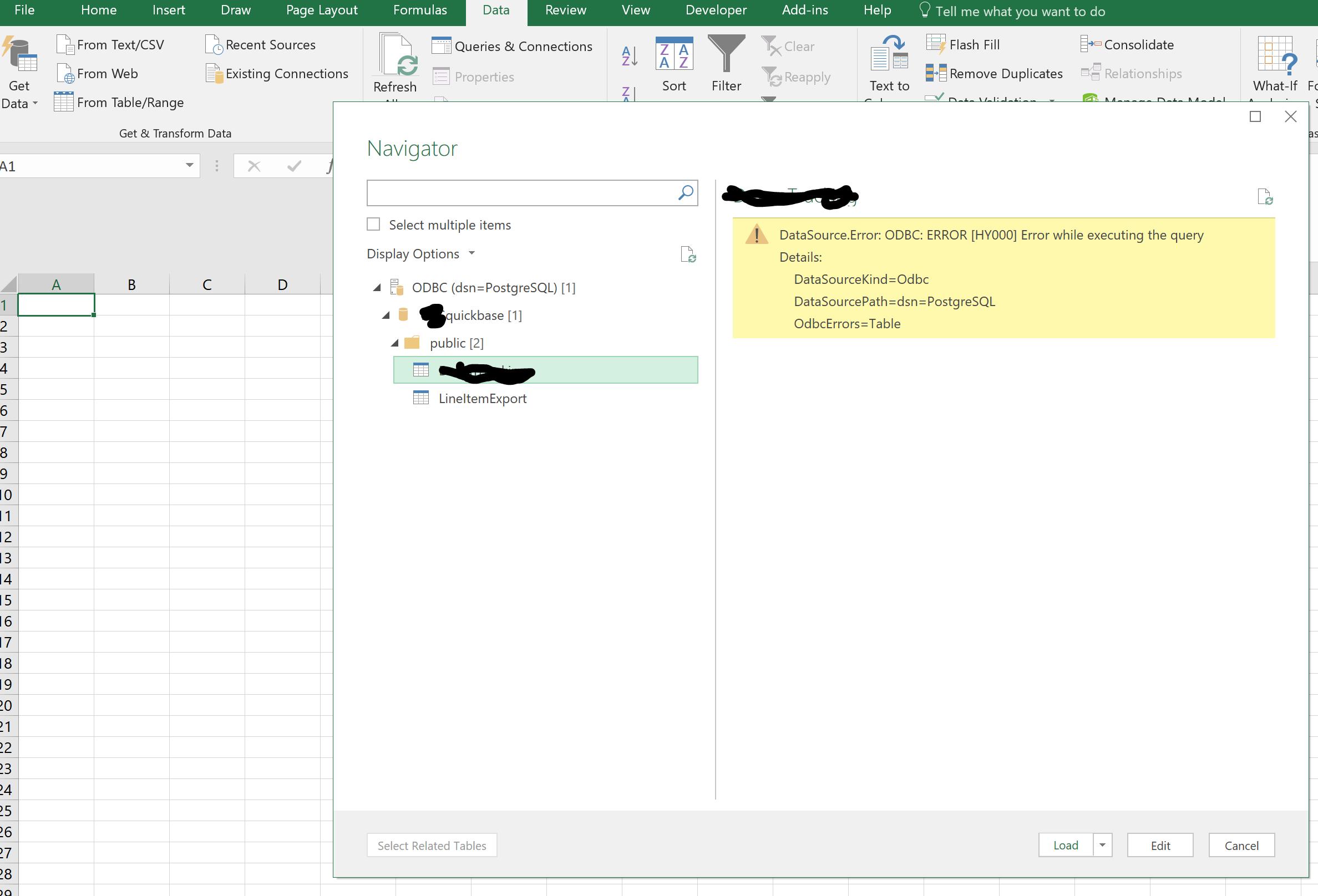Open the Page Layout ribbon tab

click(x=322, y=10)
